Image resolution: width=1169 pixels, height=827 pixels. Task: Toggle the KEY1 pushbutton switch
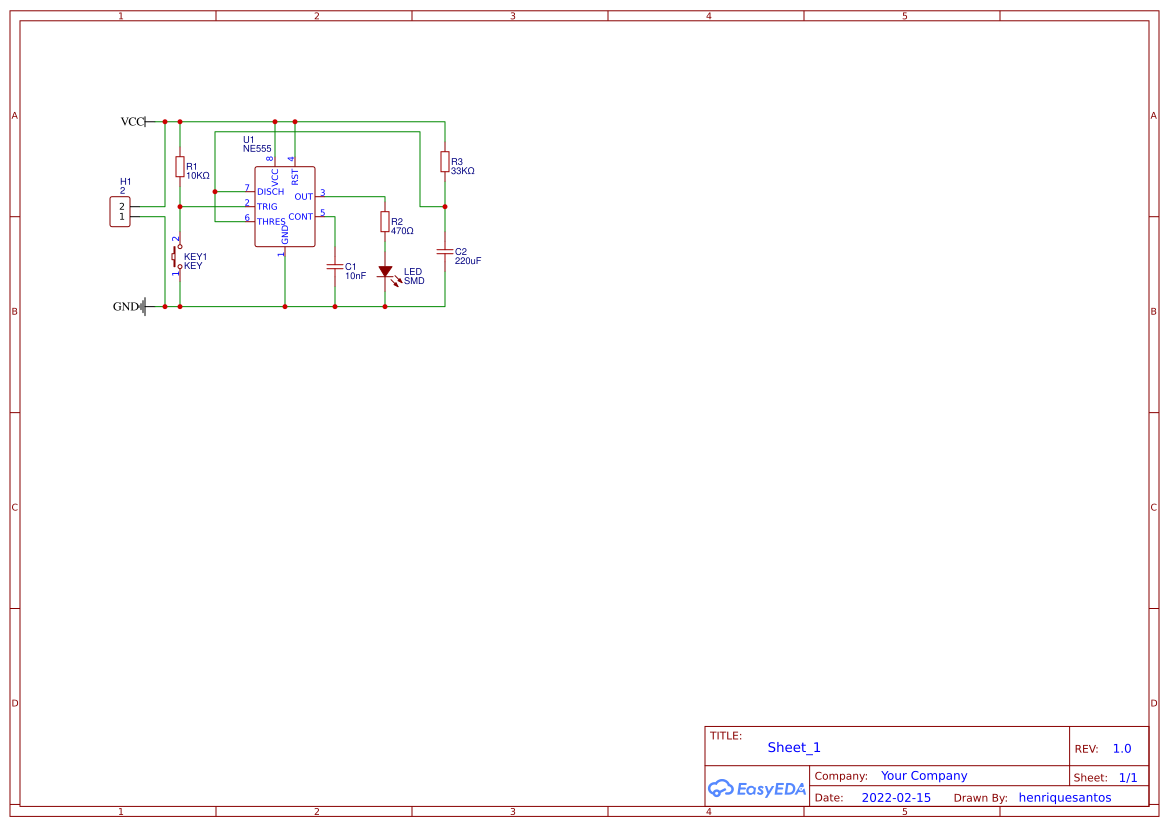(x=175, y=258)
